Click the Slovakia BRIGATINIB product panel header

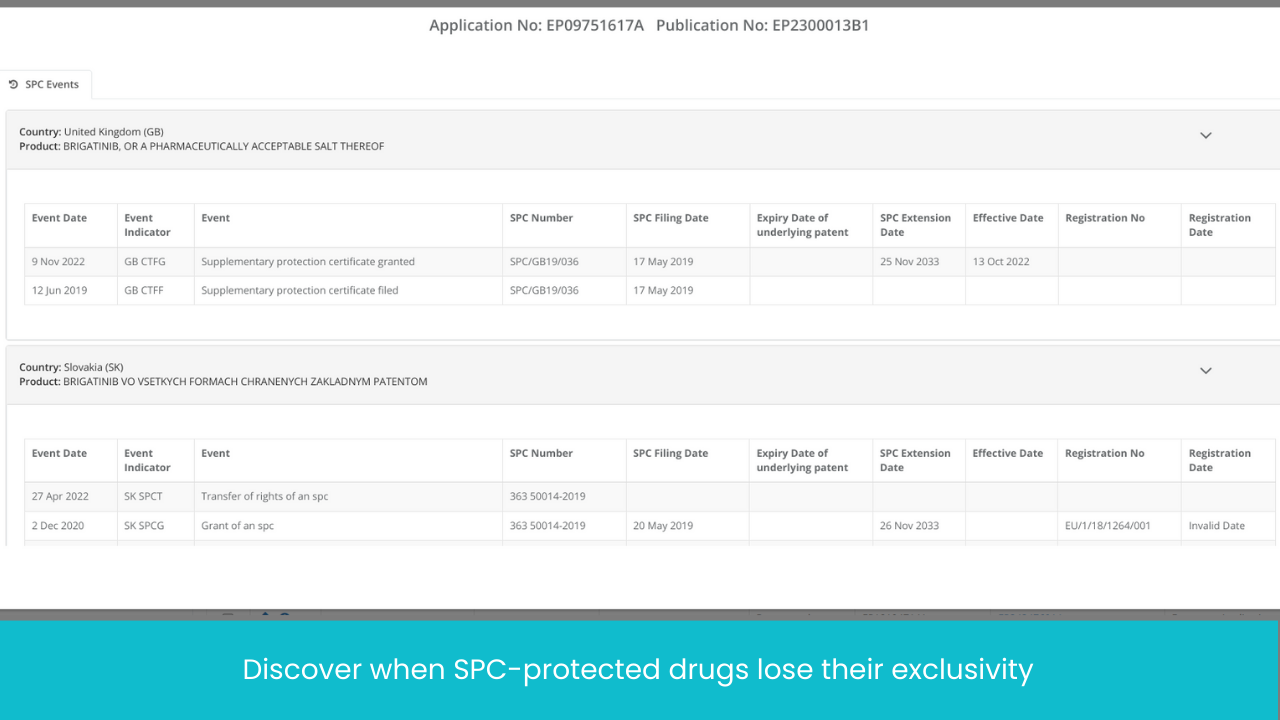tap(600, 375)
